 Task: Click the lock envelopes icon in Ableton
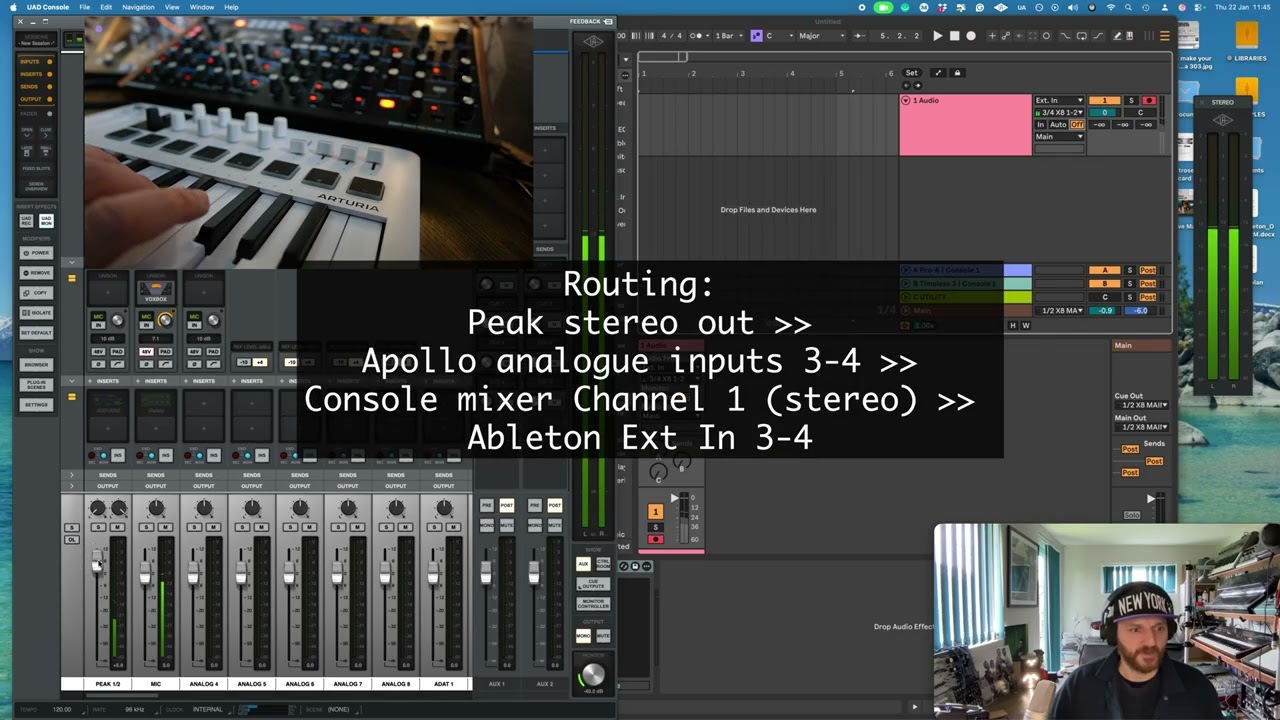click(x=957, y=73)
